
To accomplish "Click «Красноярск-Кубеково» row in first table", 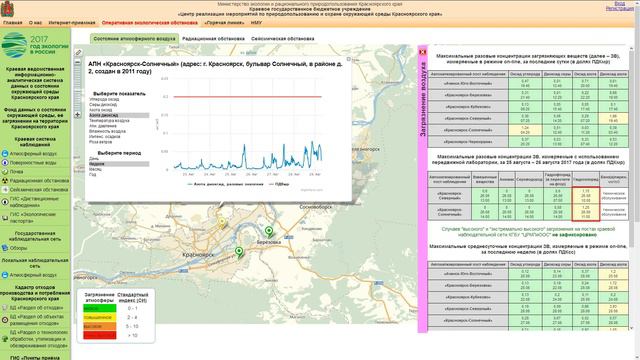I will (x=528, y=107).
